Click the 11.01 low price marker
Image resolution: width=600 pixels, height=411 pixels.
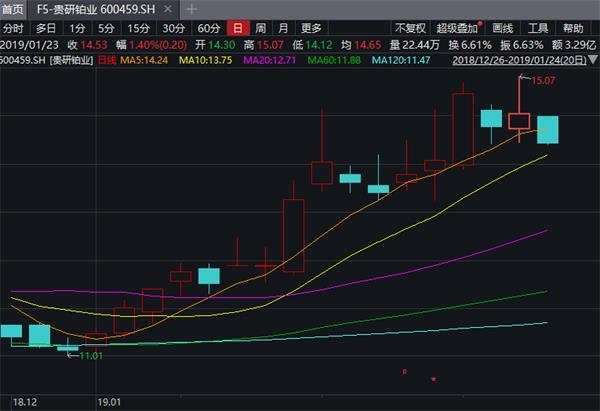[91, 356]
